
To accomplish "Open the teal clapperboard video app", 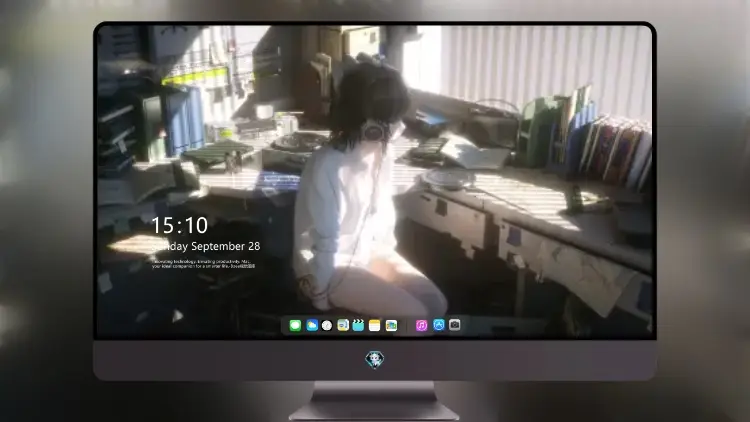I will 358,325.
